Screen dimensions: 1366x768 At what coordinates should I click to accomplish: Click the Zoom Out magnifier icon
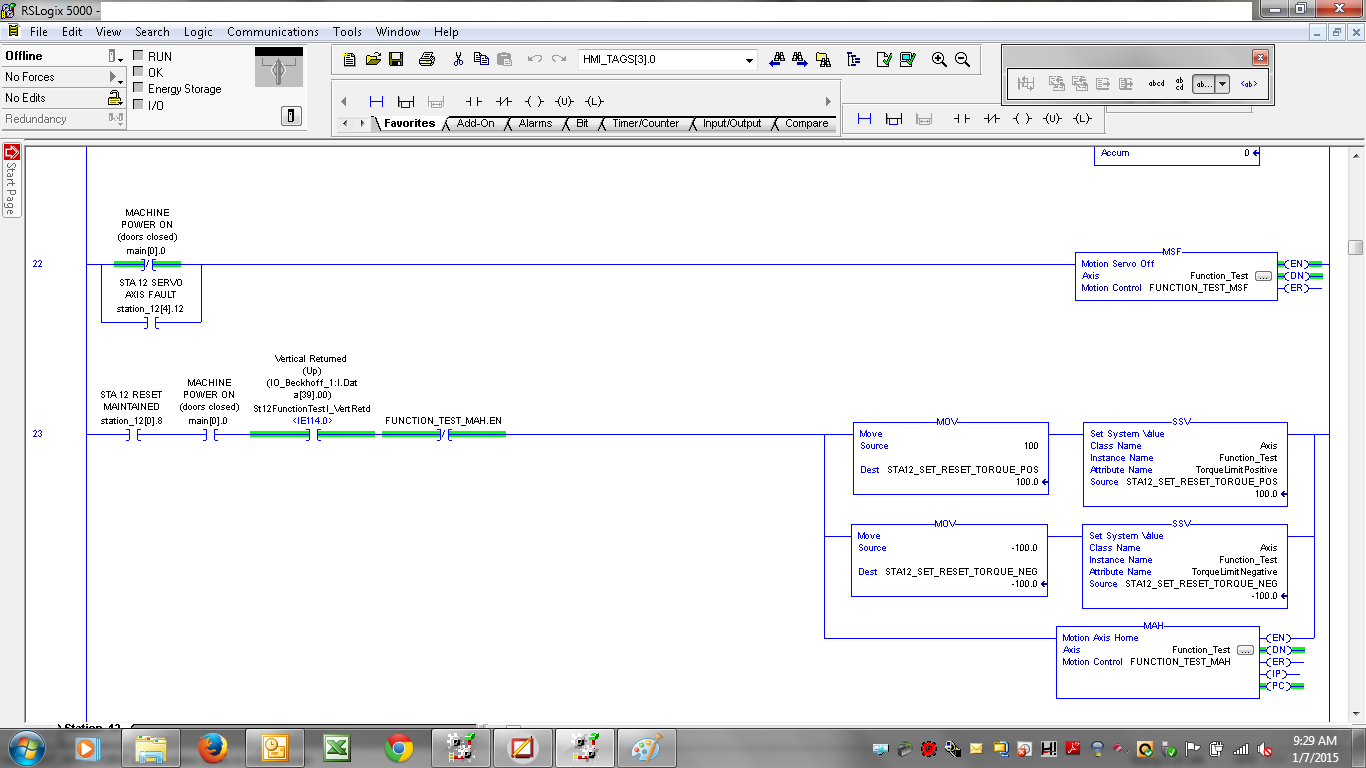962,59
